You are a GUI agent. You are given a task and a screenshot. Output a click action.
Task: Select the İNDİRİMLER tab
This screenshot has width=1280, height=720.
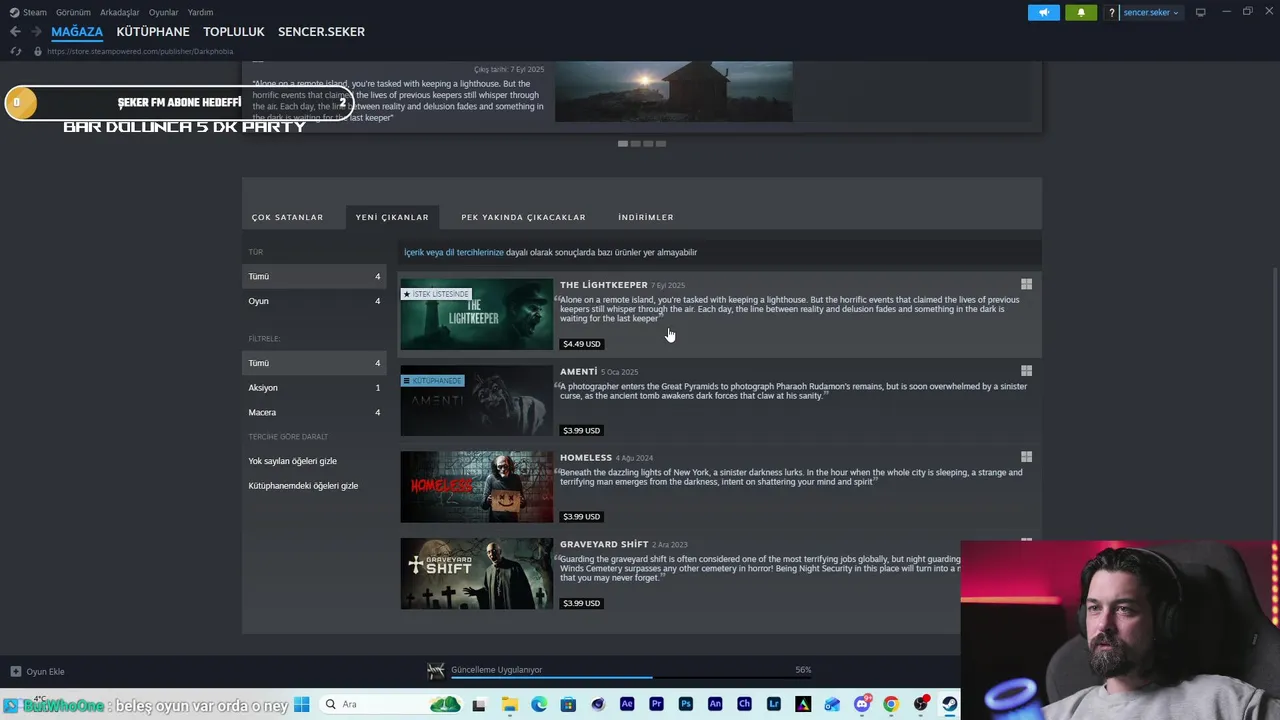(x=646, y=217)
